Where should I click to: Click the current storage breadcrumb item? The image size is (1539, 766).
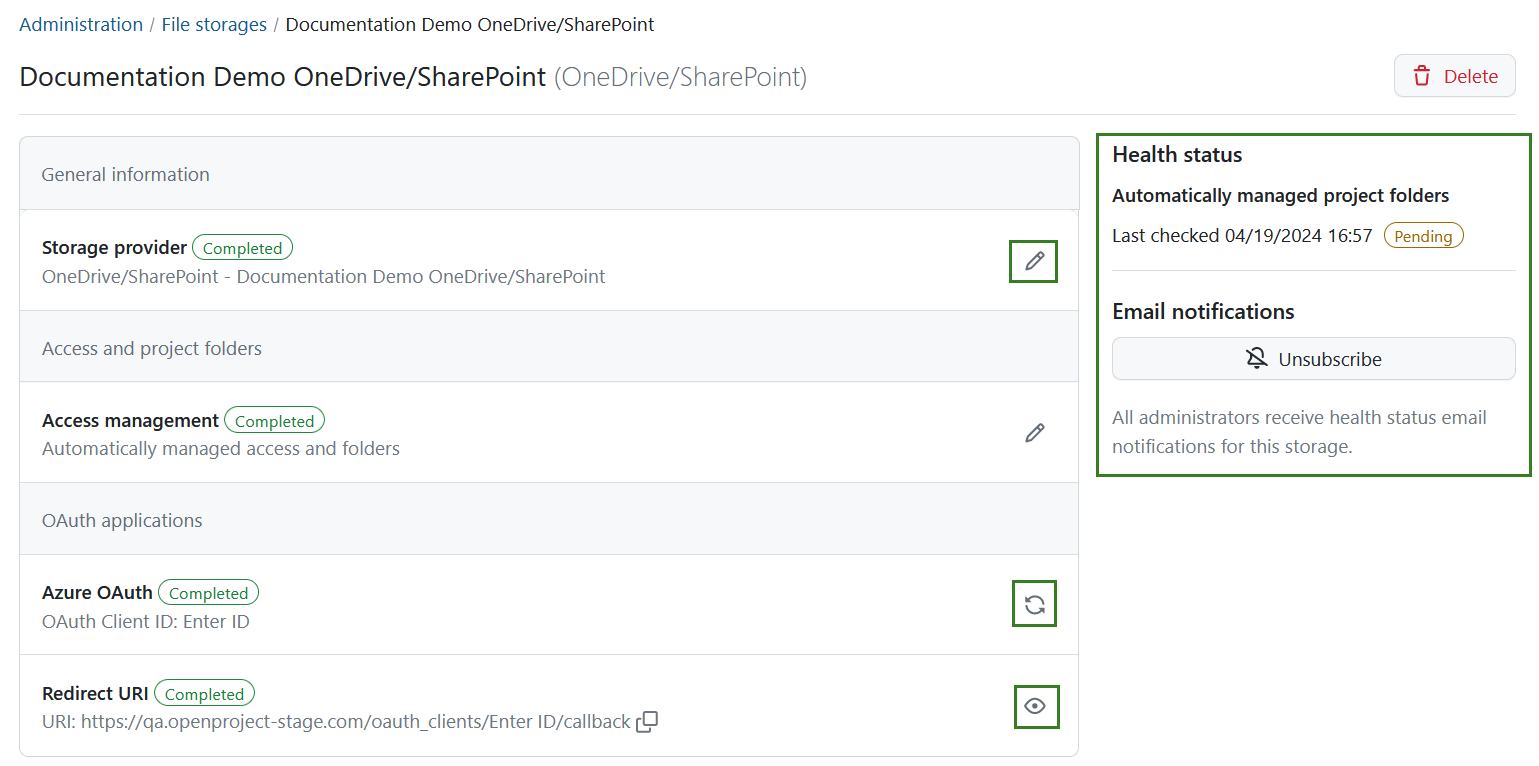[470, 24]
